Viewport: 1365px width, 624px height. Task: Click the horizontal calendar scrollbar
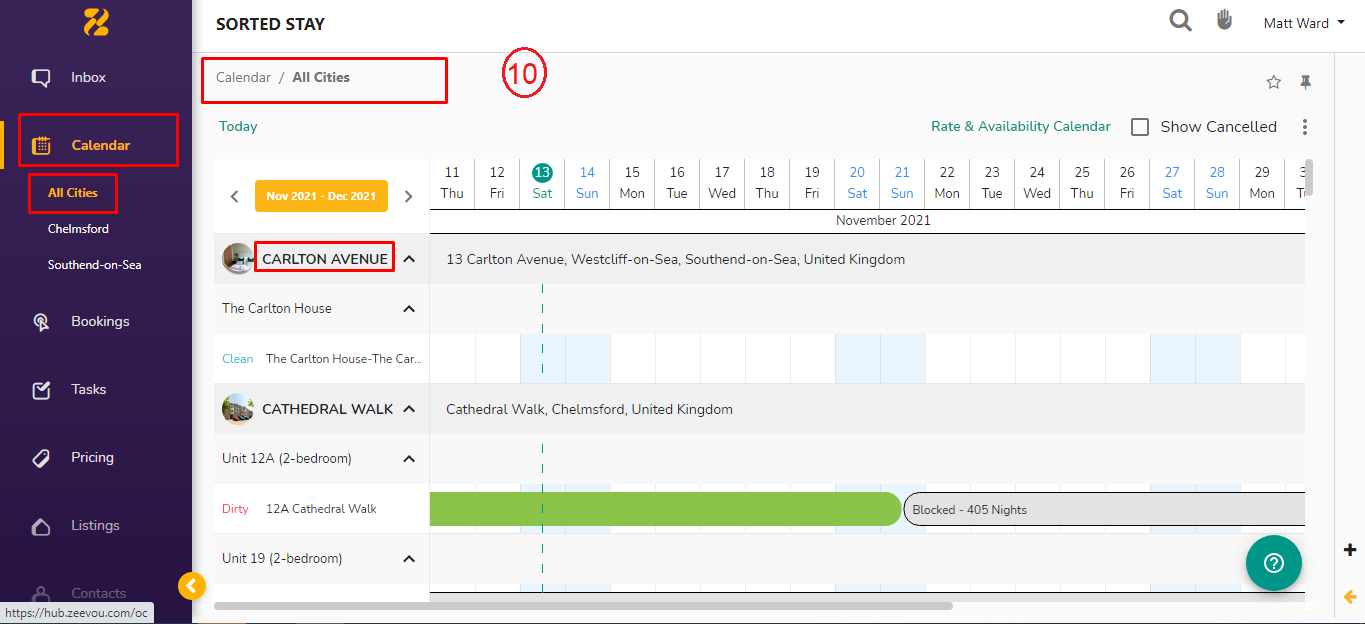pyautogui.click(x=583, y=605)
